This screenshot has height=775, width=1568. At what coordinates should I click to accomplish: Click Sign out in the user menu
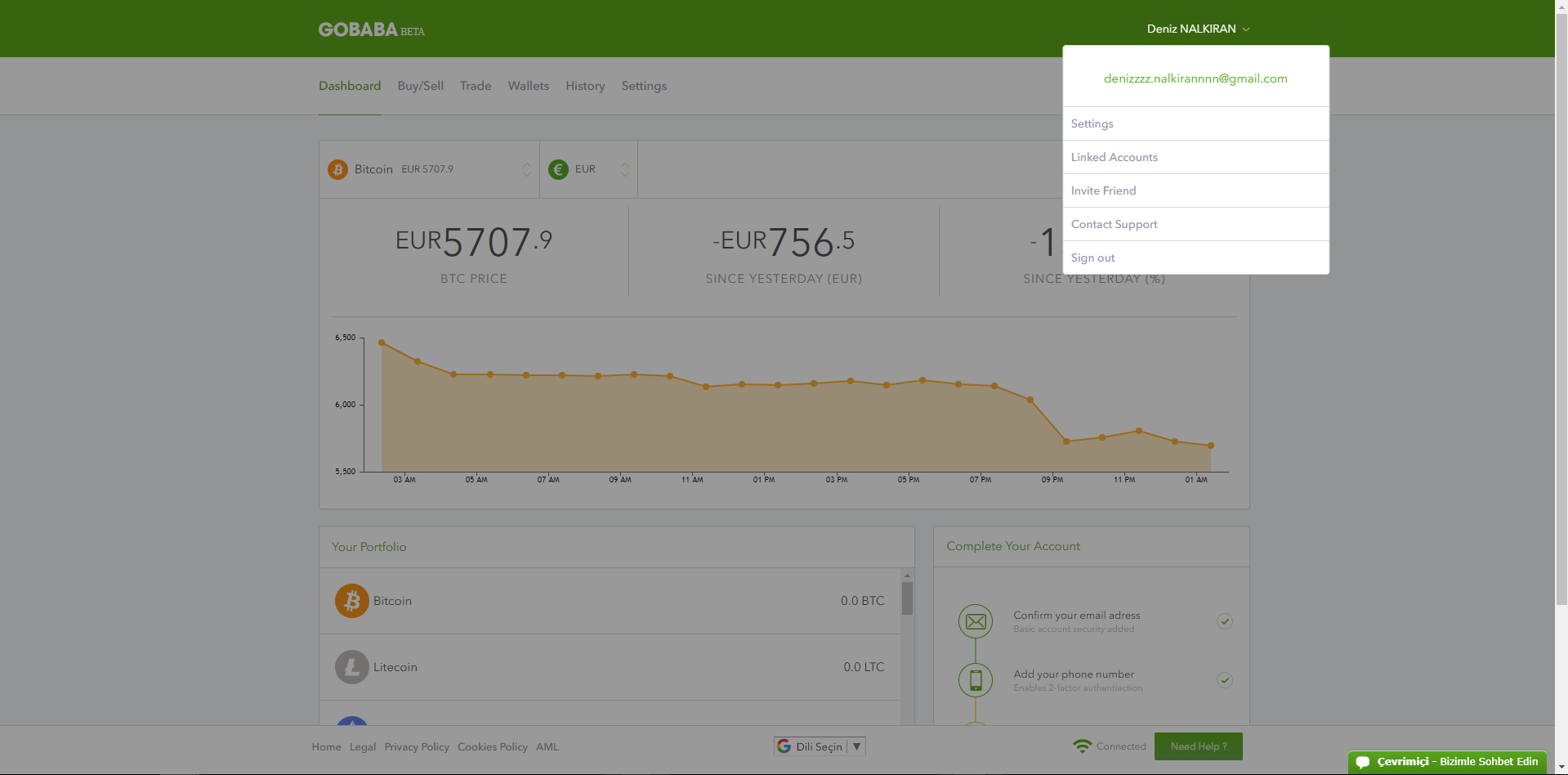[x=1196, y=258]
